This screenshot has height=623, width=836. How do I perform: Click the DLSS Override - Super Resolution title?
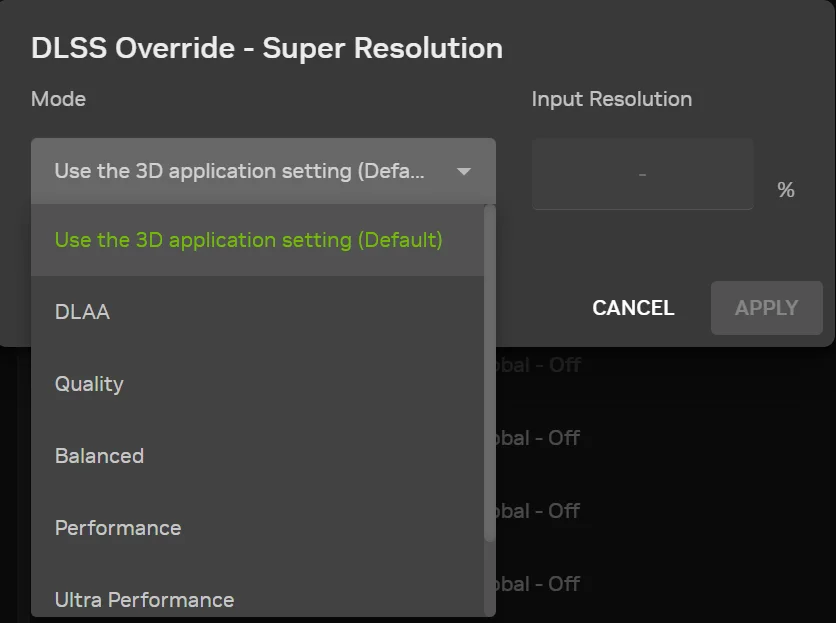pyautogui.click(x=267, y=48)
